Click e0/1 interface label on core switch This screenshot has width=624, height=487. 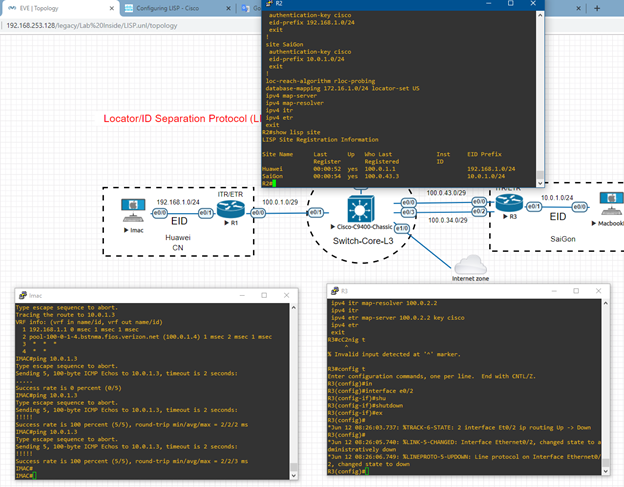tap(316, 212)
